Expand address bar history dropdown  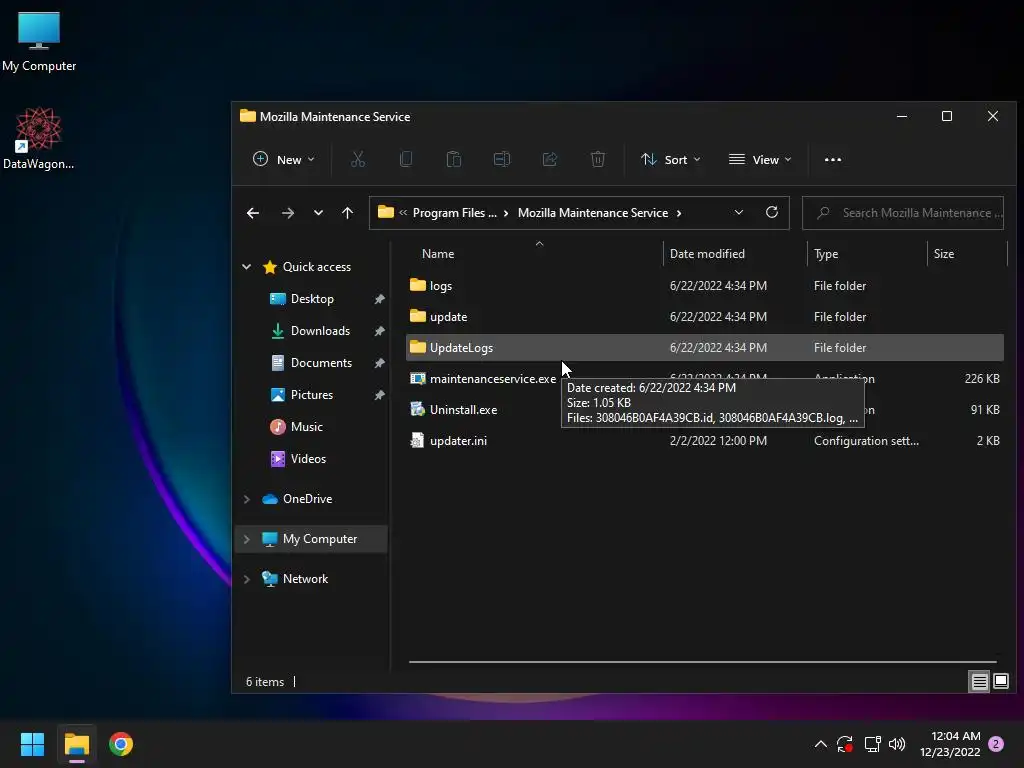coord(739,212)
